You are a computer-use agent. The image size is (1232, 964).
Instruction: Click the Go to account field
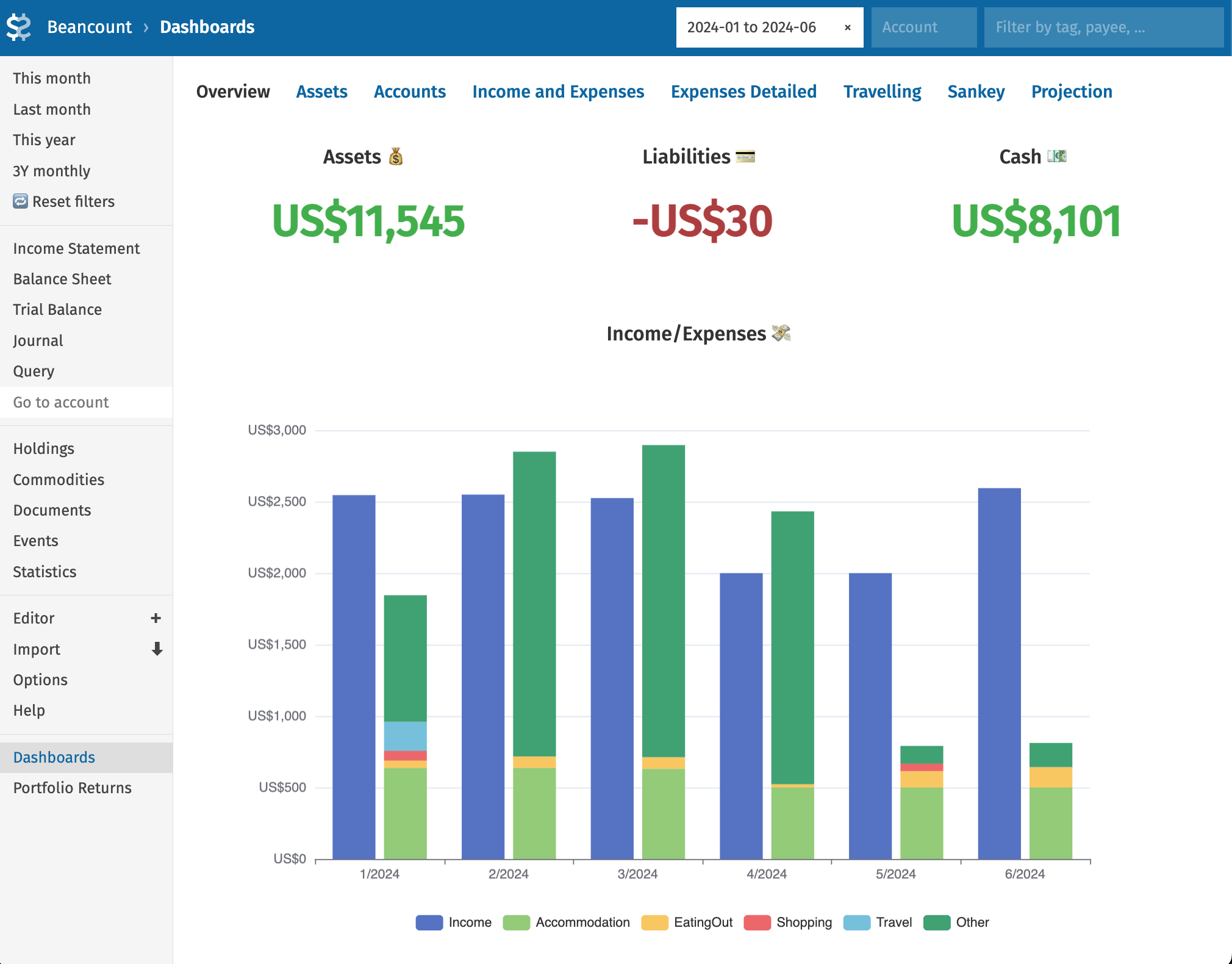86,402
